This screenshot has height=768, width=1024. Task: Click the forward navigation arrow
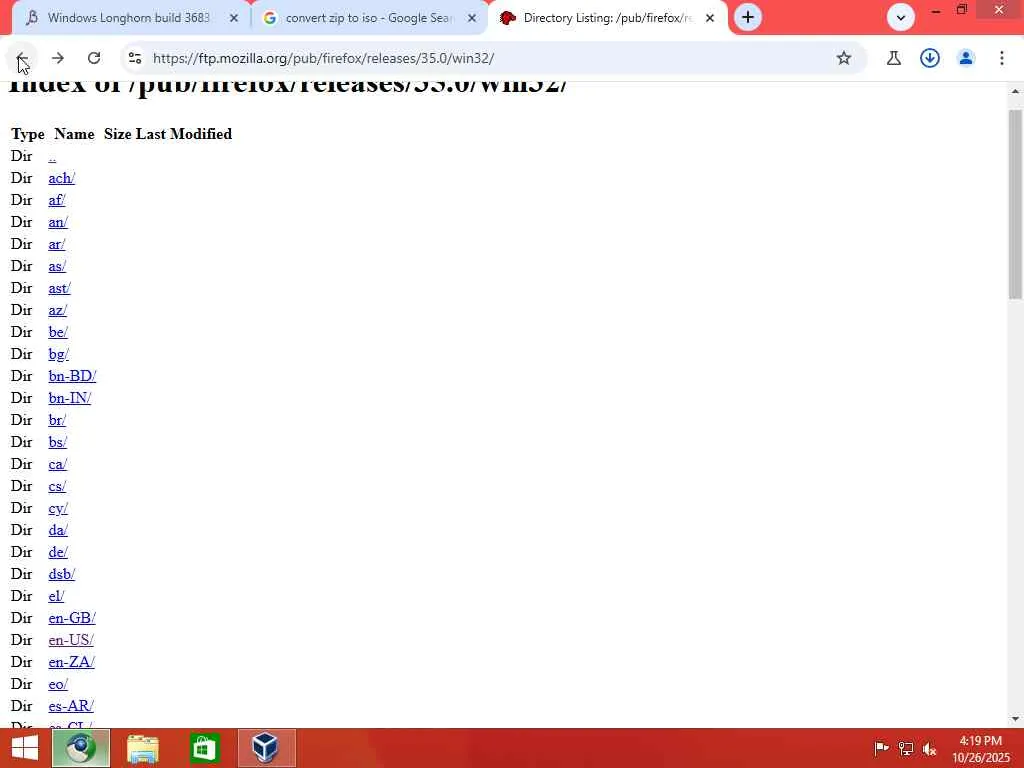click(x=57, y=58)
